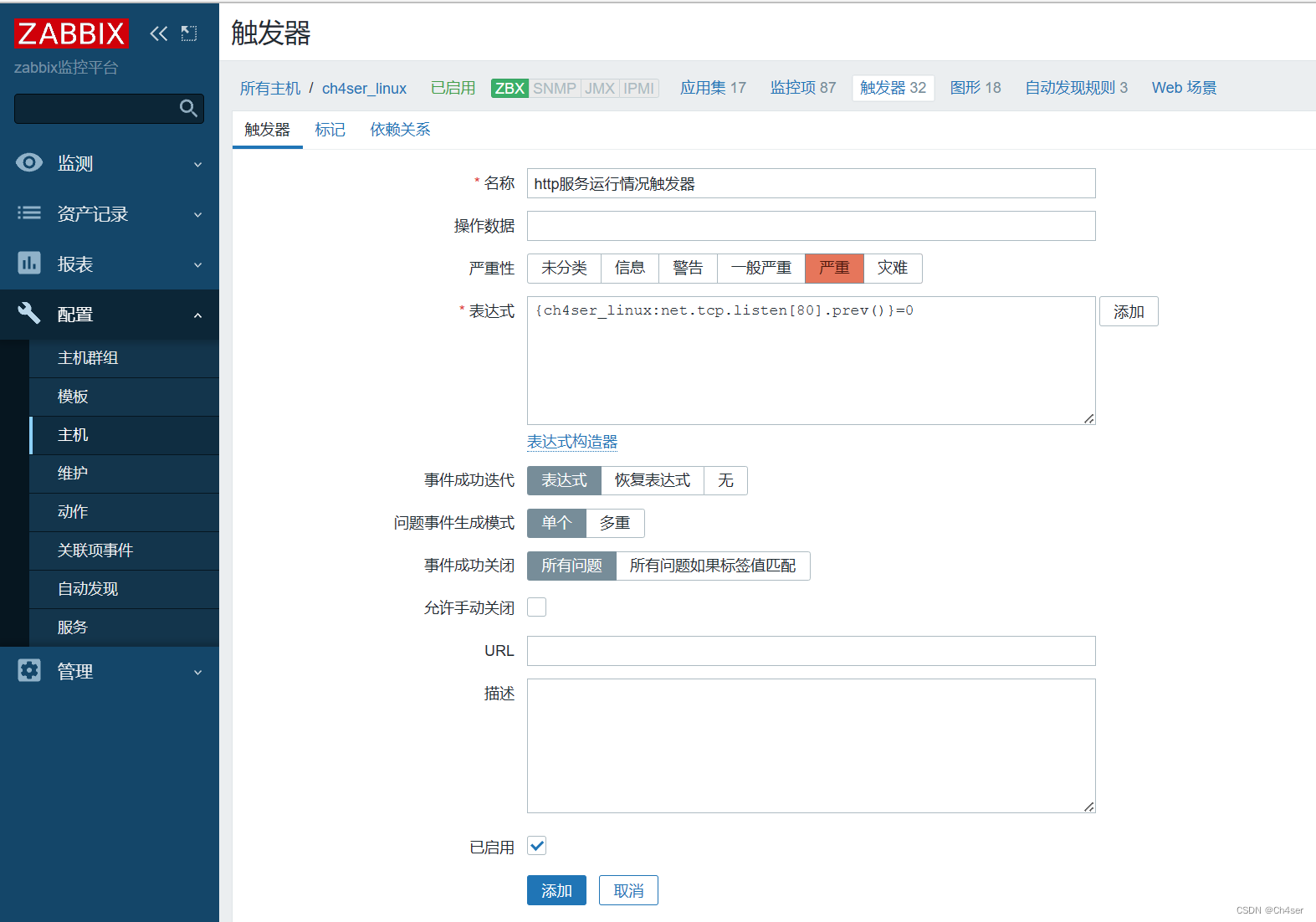This screenshot has height=922, width=1316.
Task: Click the wrench icon for 配置
Action: click(x=29, y=314)
